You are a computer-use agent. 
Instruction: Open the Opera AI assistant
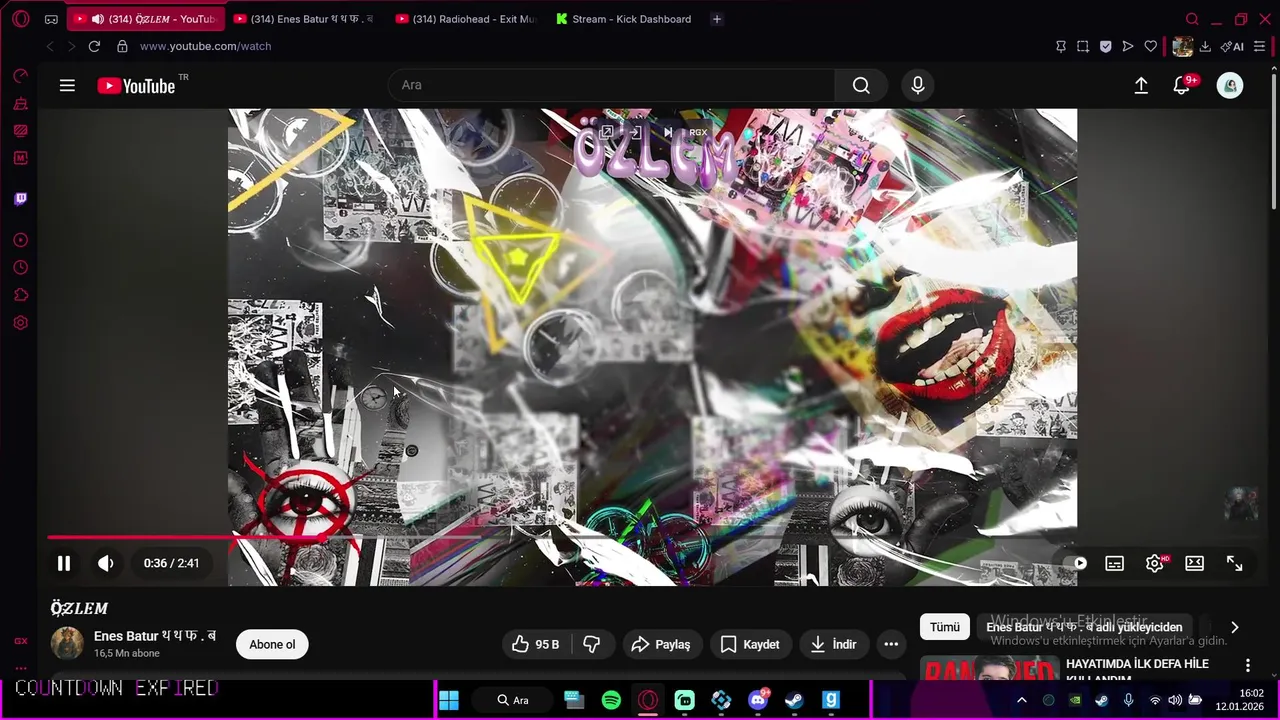pos(1232,46)
